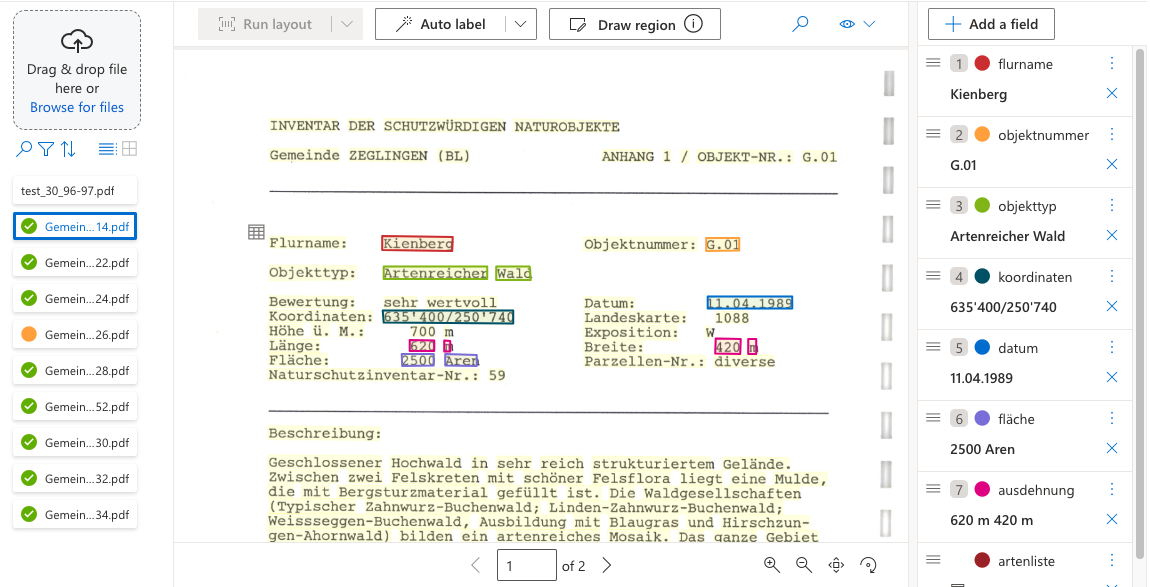Switch file list to grid view

(x=129, y=149)
